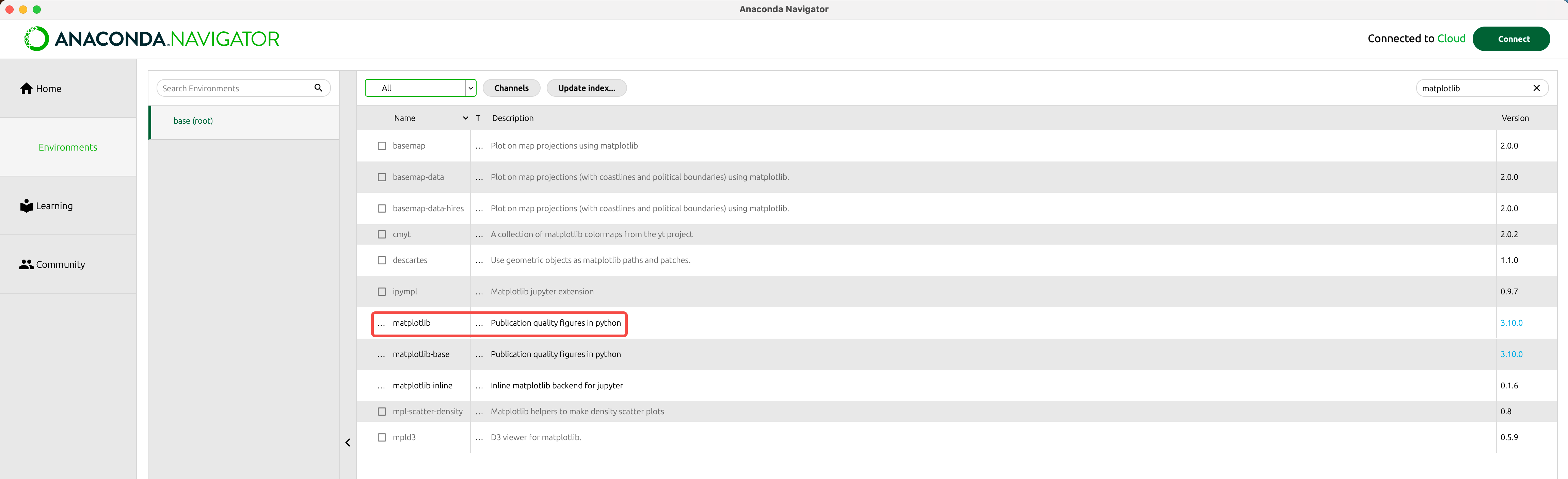The image size is (1568, 479).
Task: Click the Community people icon
Action: [26, 264]
